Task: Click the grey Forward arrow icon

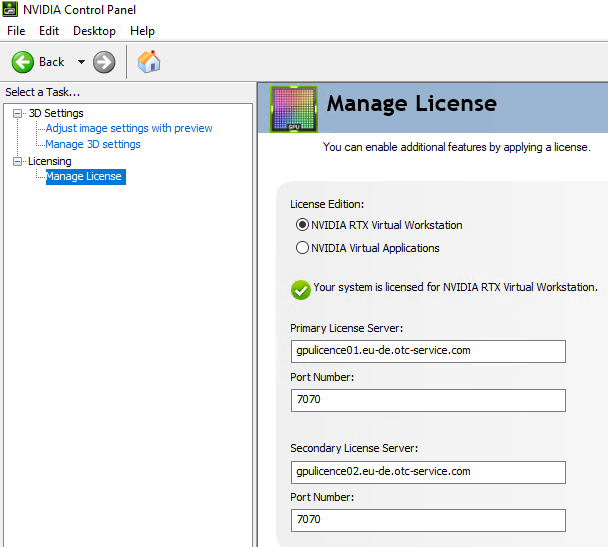Action: click(104, 62)
